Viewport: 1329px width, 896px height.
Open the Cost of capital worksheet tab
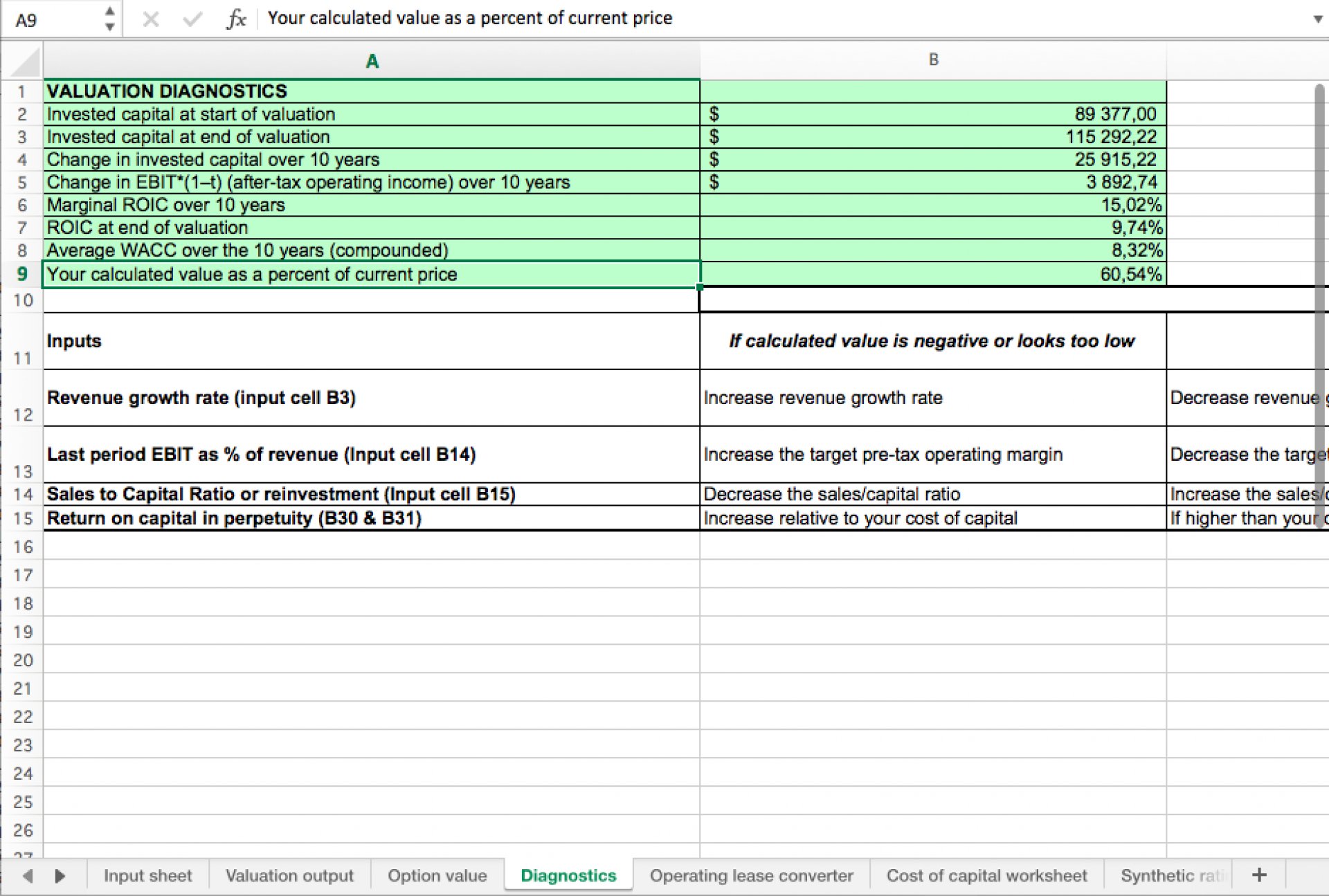[986, 875]
